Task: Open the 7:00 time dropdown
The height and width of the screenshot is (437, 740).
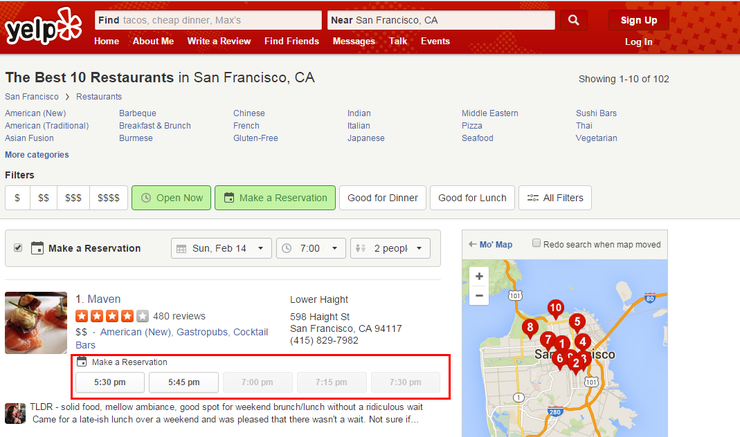Action: click(311, 248)
